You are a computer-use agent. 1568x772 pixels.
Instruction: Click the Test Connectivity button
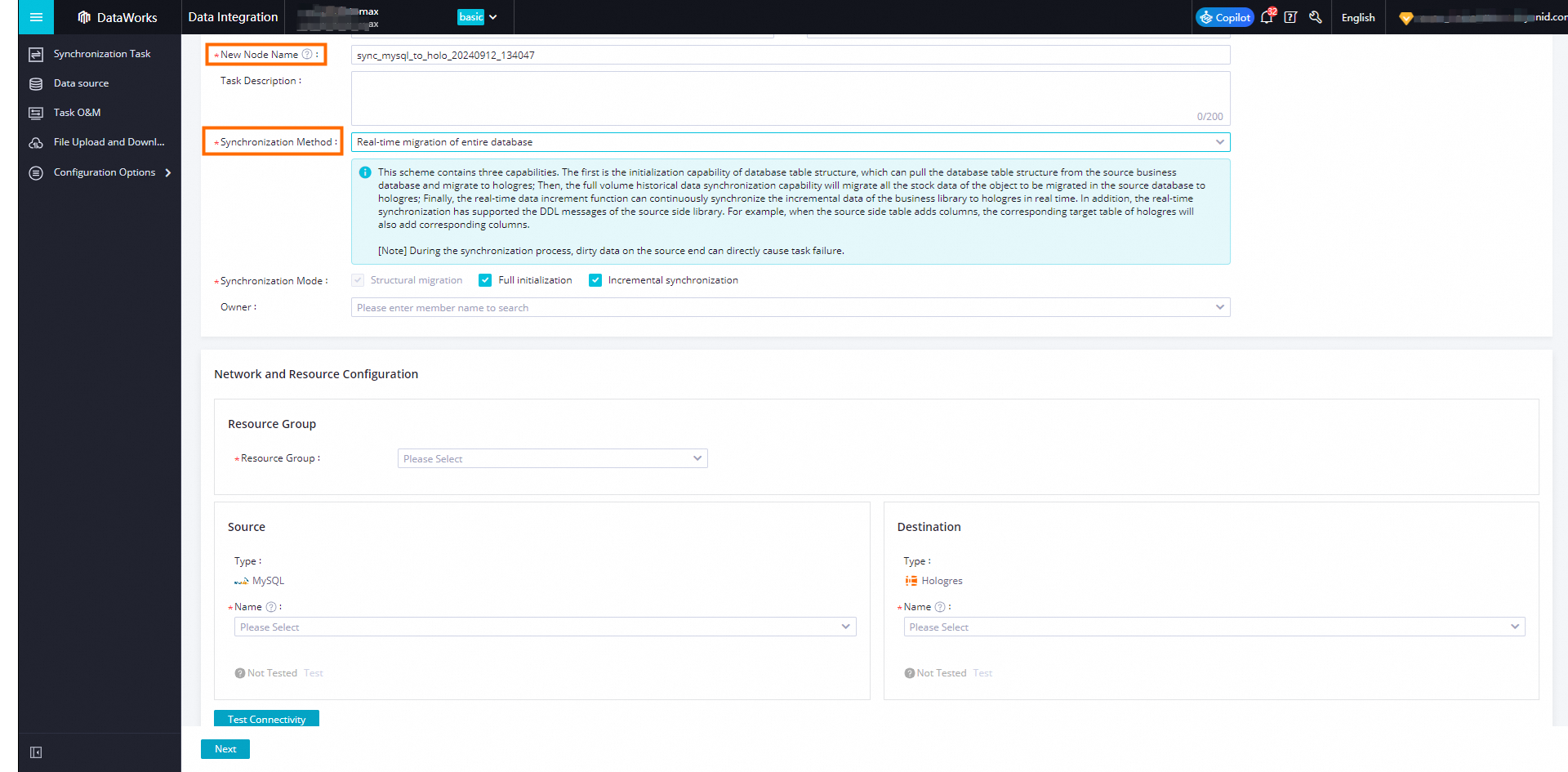click(x=266, y=719)
